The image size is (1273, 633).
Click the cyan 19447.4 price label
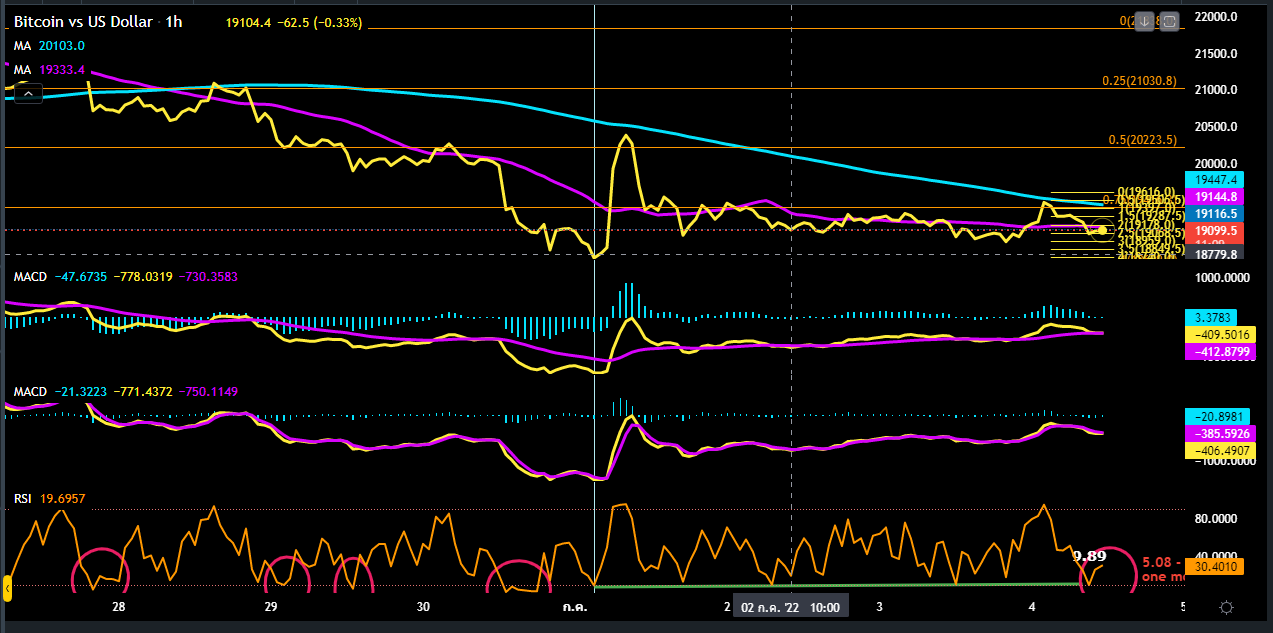pos(1214,180)
